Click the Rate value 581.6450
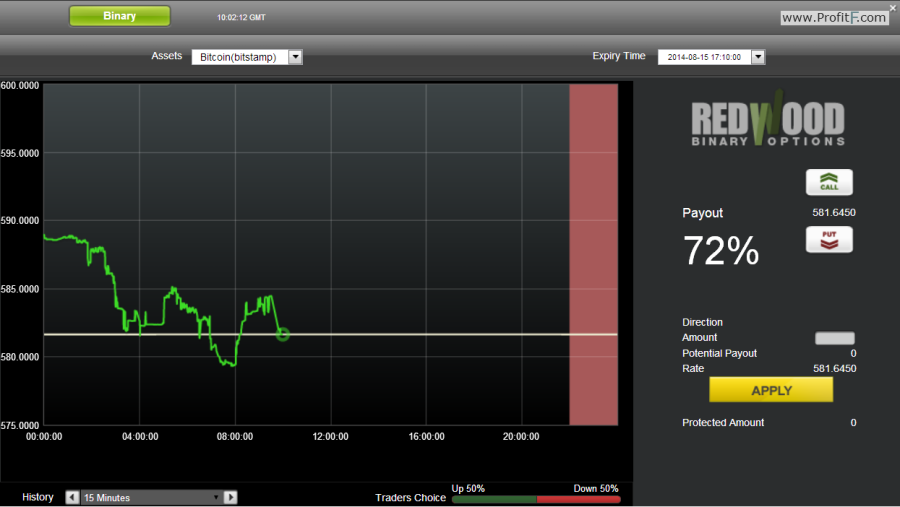The height and width of the screenshot is (507, 900). tap(835, 369)
